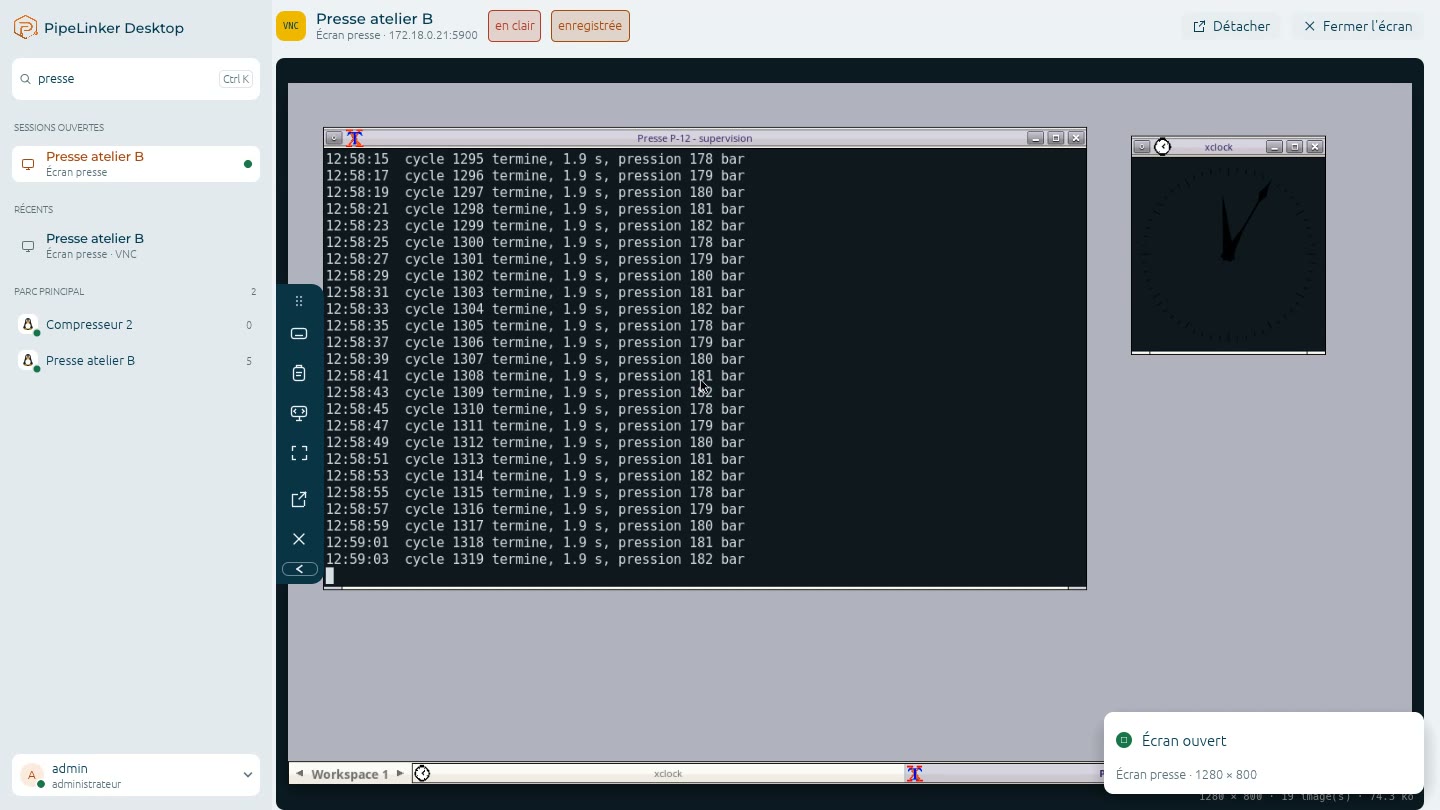Click the Détacher button

(1232, 27)
